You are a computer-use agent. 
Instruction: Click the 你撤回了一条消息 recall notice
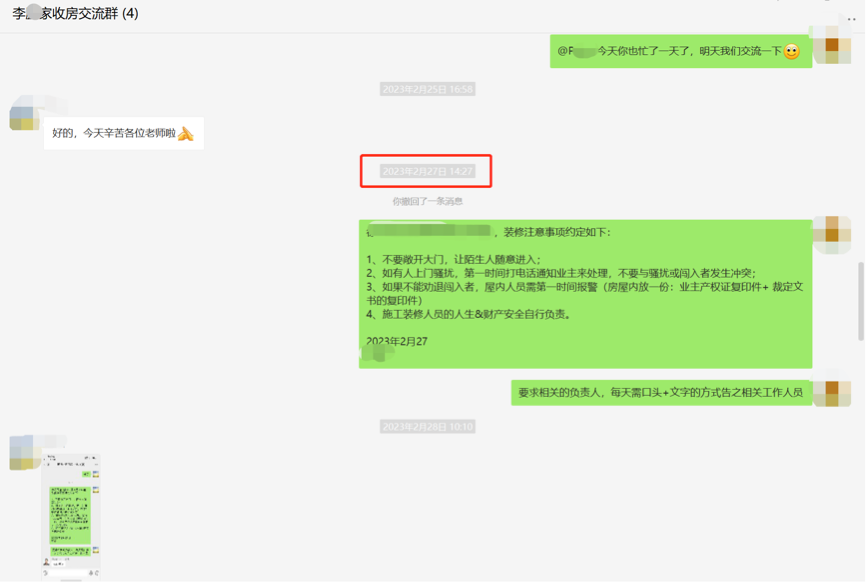click(x=427, y=201)
